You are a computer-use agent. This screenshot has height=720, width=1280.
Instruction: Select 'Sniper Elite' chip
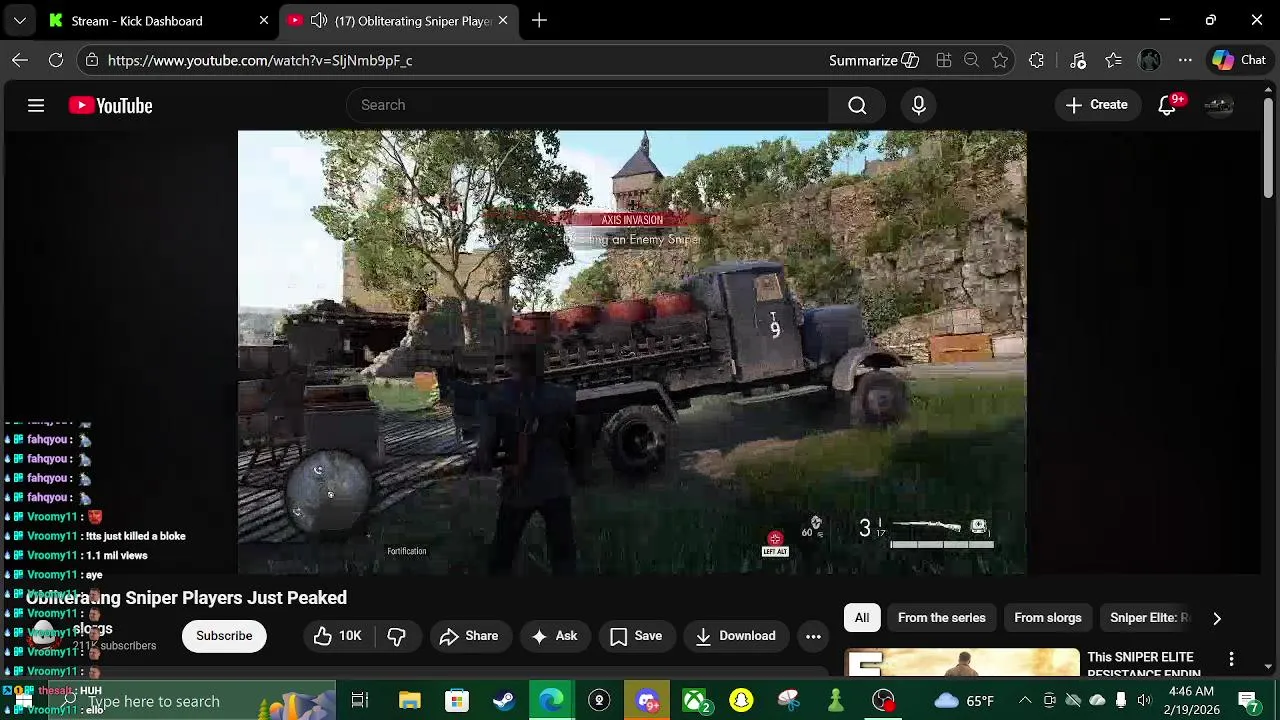(1148, 618)
